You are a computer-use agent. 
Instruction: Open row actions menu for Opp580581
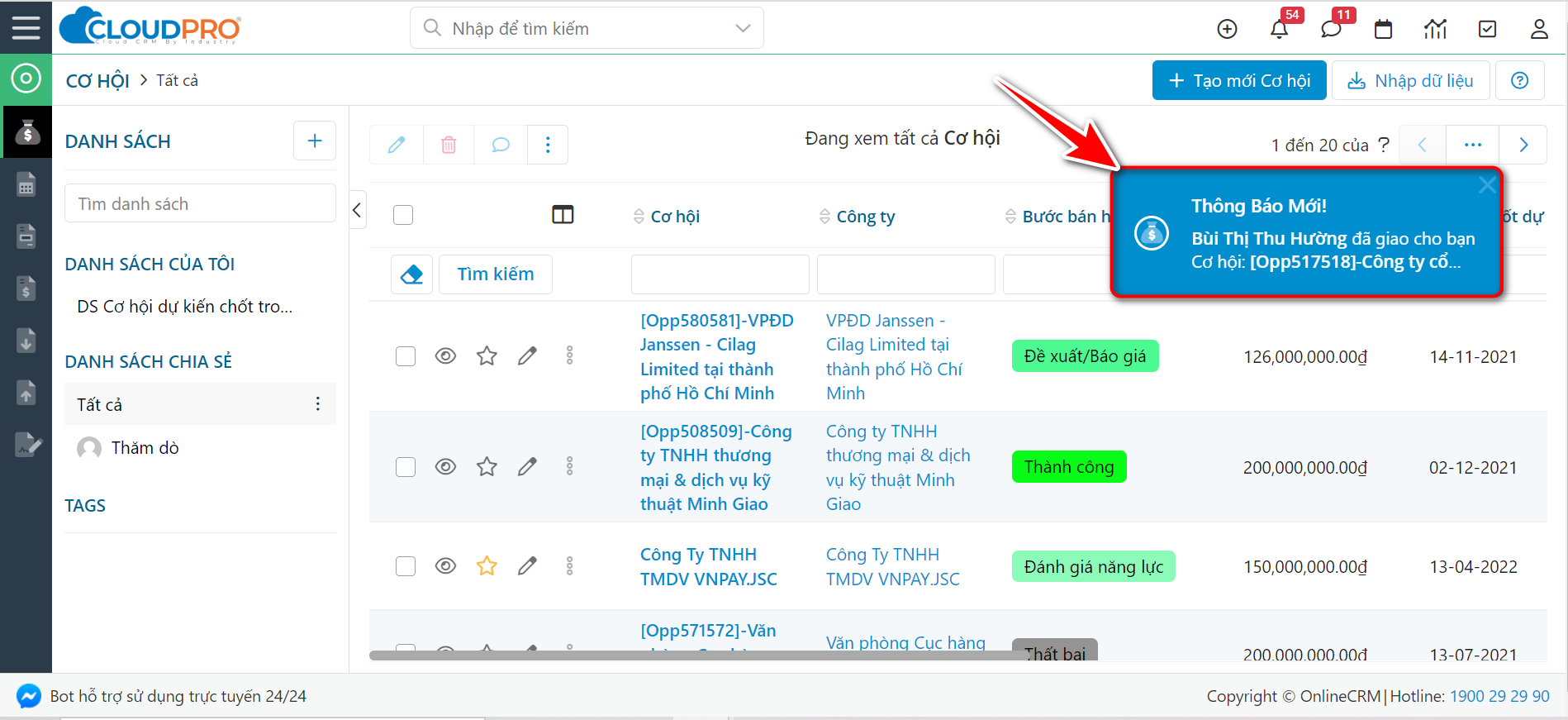569,356
